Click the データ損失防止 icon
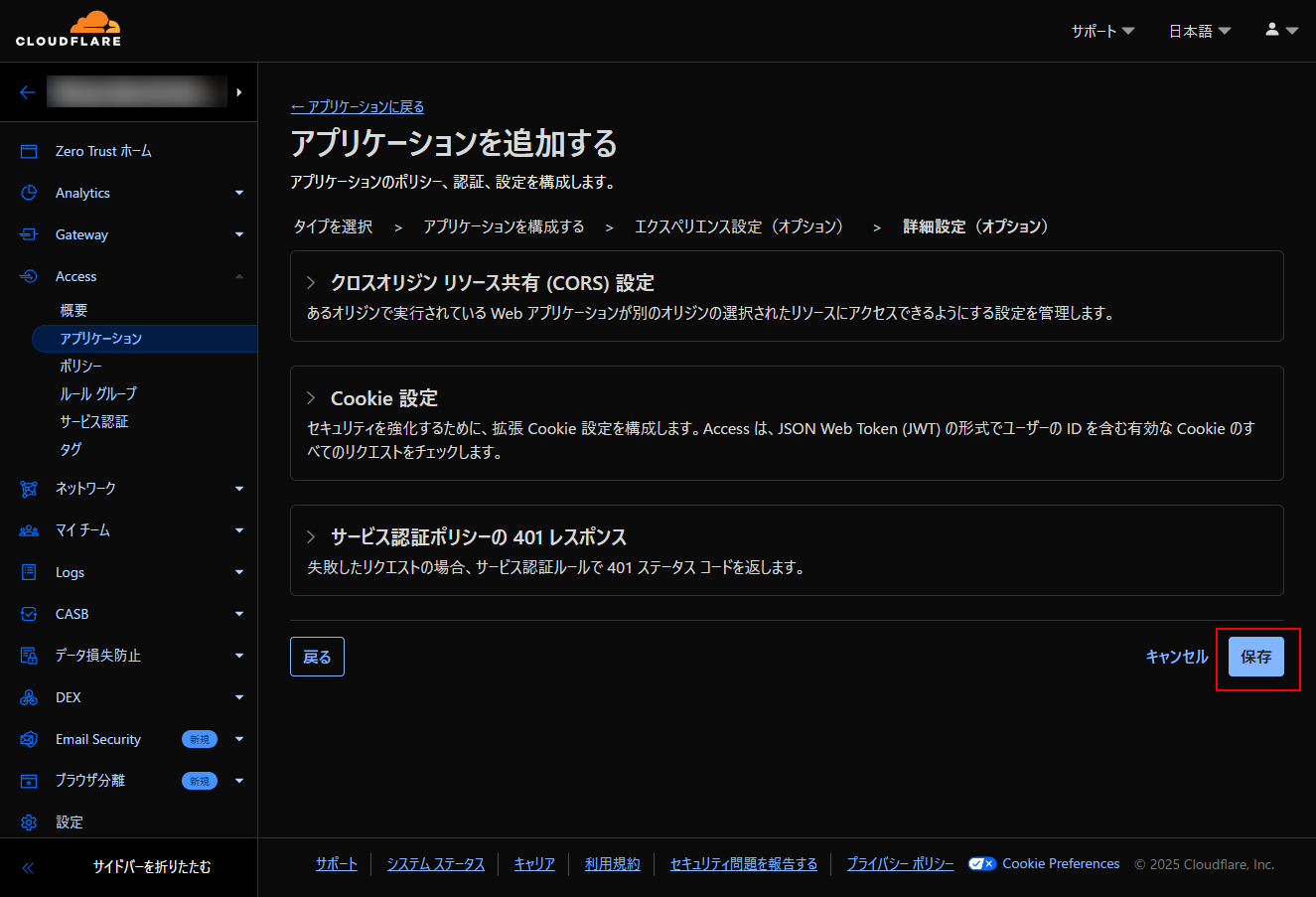Screen dimensions: 1316x897 tap(29, 656)
